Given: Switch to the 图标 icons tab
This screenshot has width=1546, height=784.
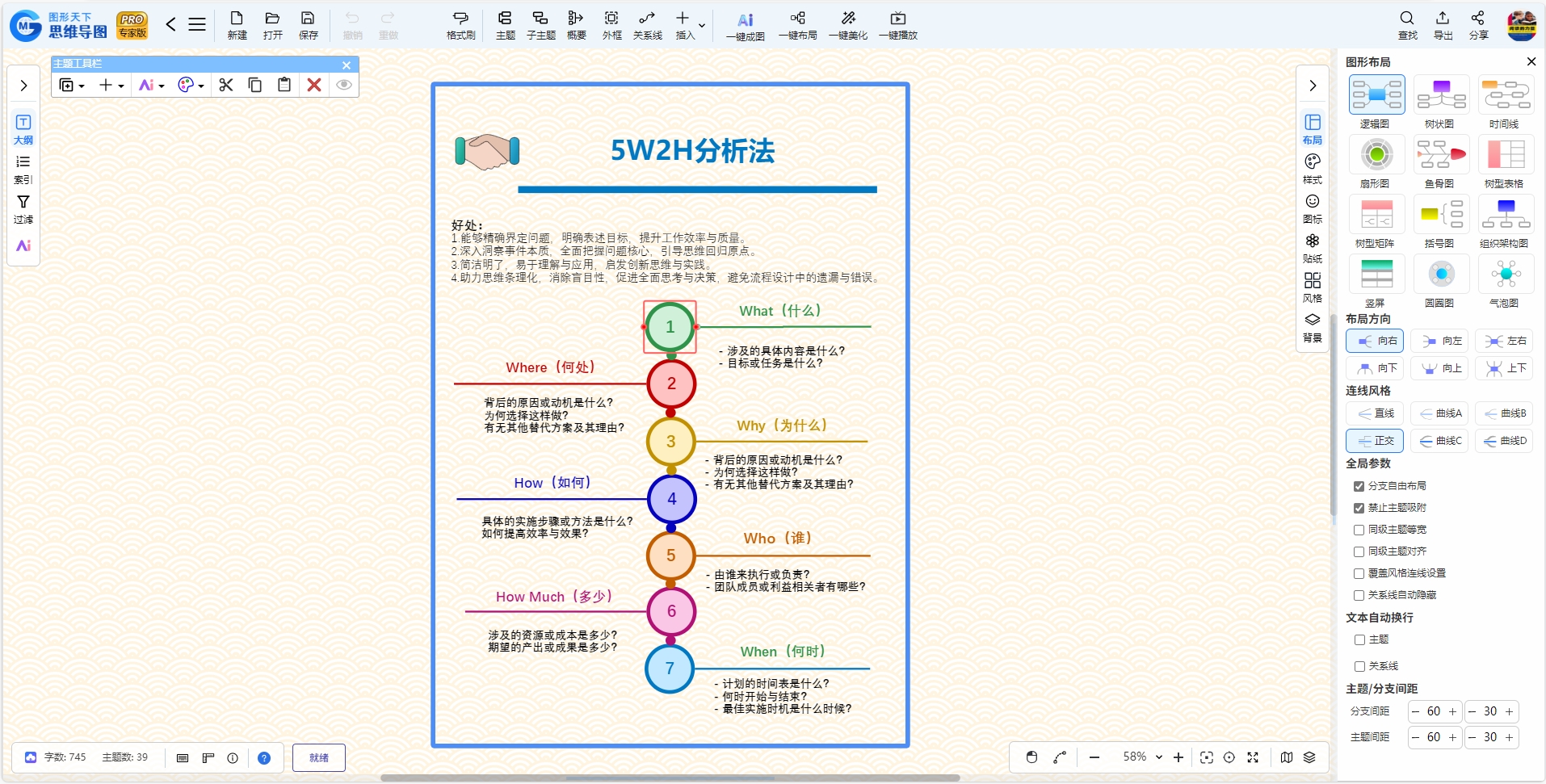Looking at the screenshot, I should (1313, 208).
